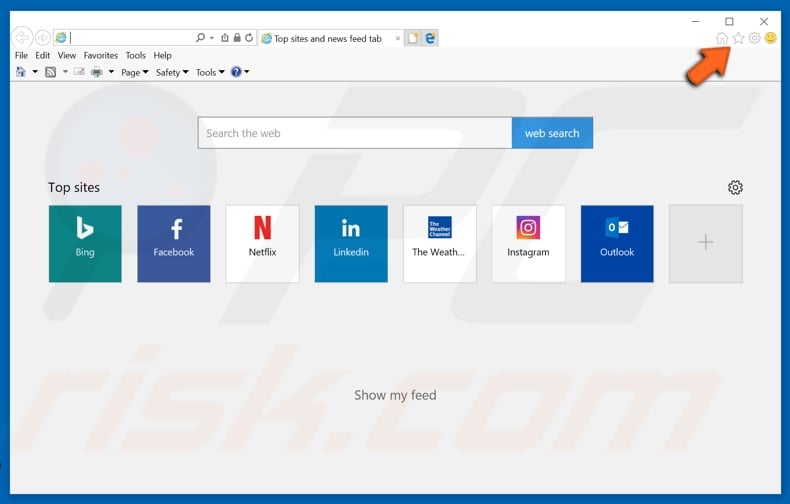Screen dimensions: 790x504
Task: Open the Help menu
Action: (162, 55)
